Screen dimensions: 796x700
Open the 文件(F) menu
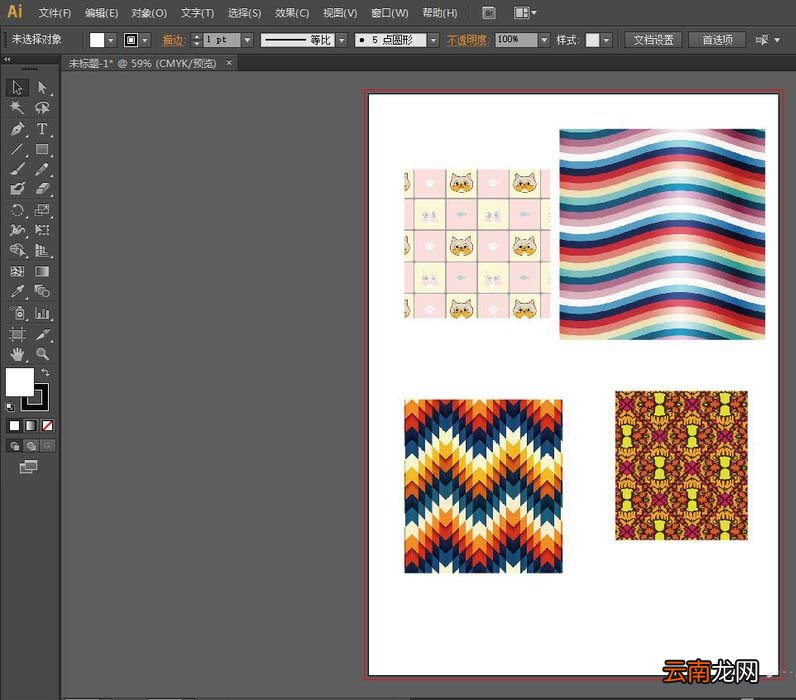54,13
